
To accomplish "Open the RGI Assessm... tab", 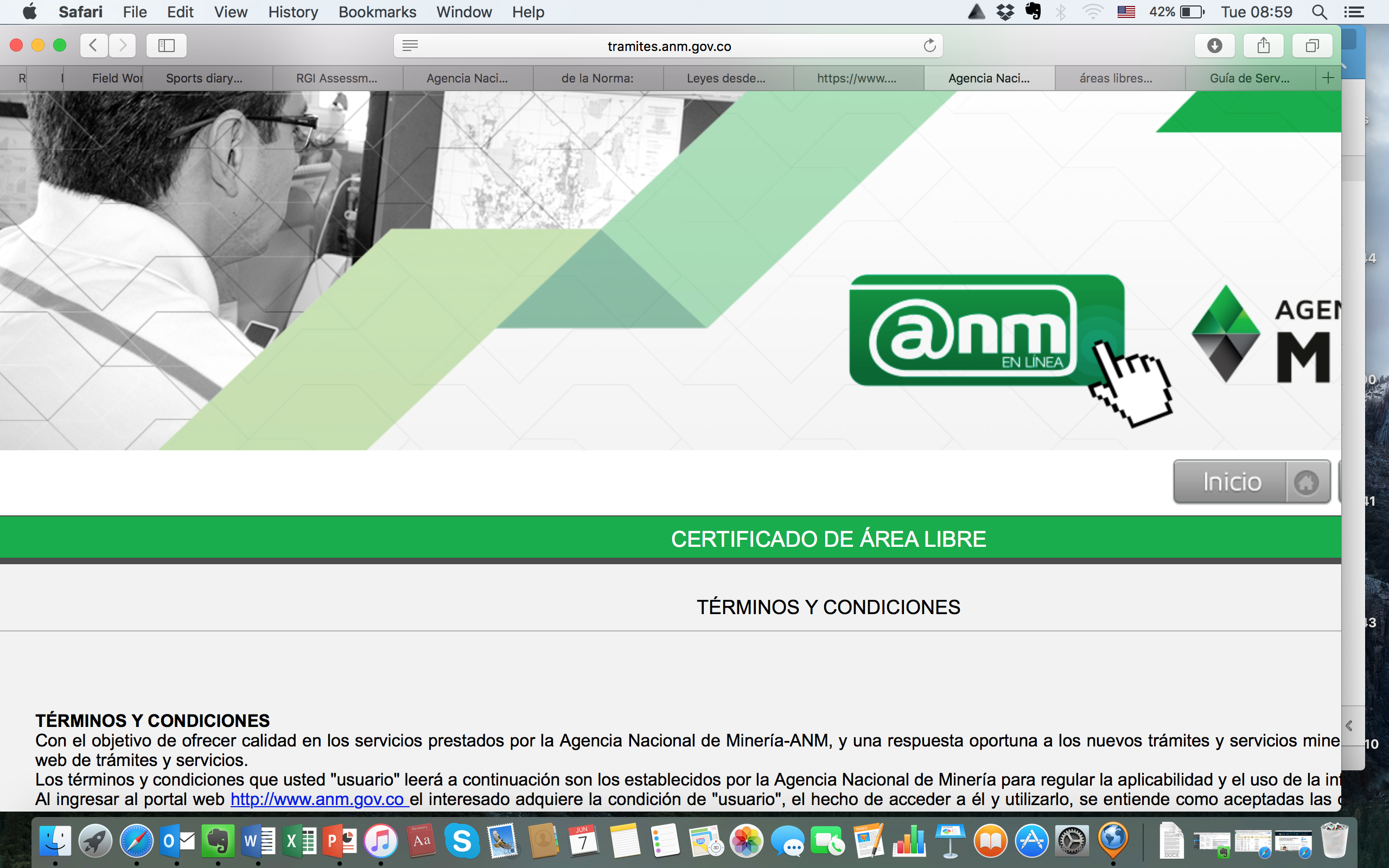I will click(x=338, y=78).
